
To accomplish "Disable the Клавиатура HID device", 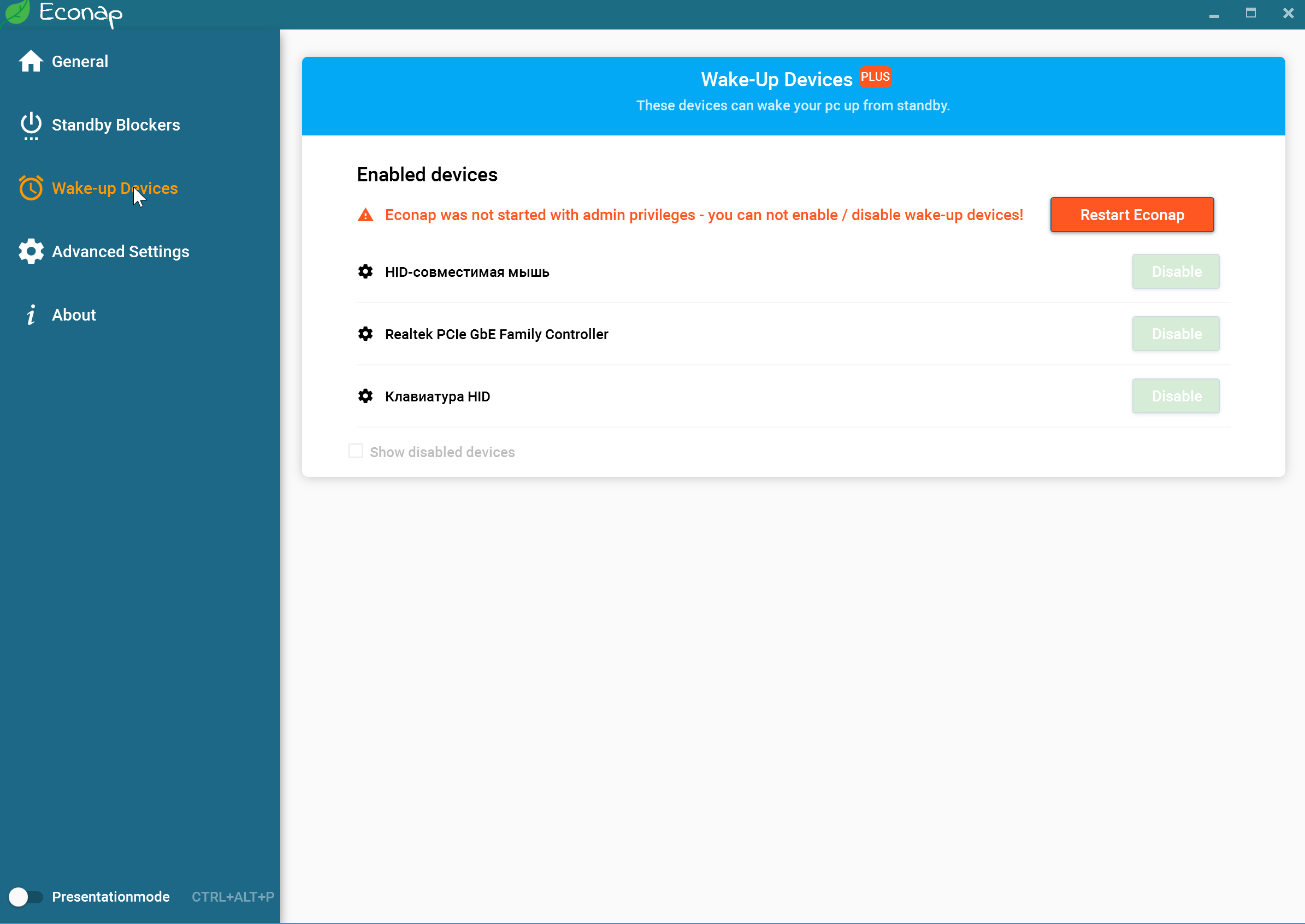I will click(1175, 396).
